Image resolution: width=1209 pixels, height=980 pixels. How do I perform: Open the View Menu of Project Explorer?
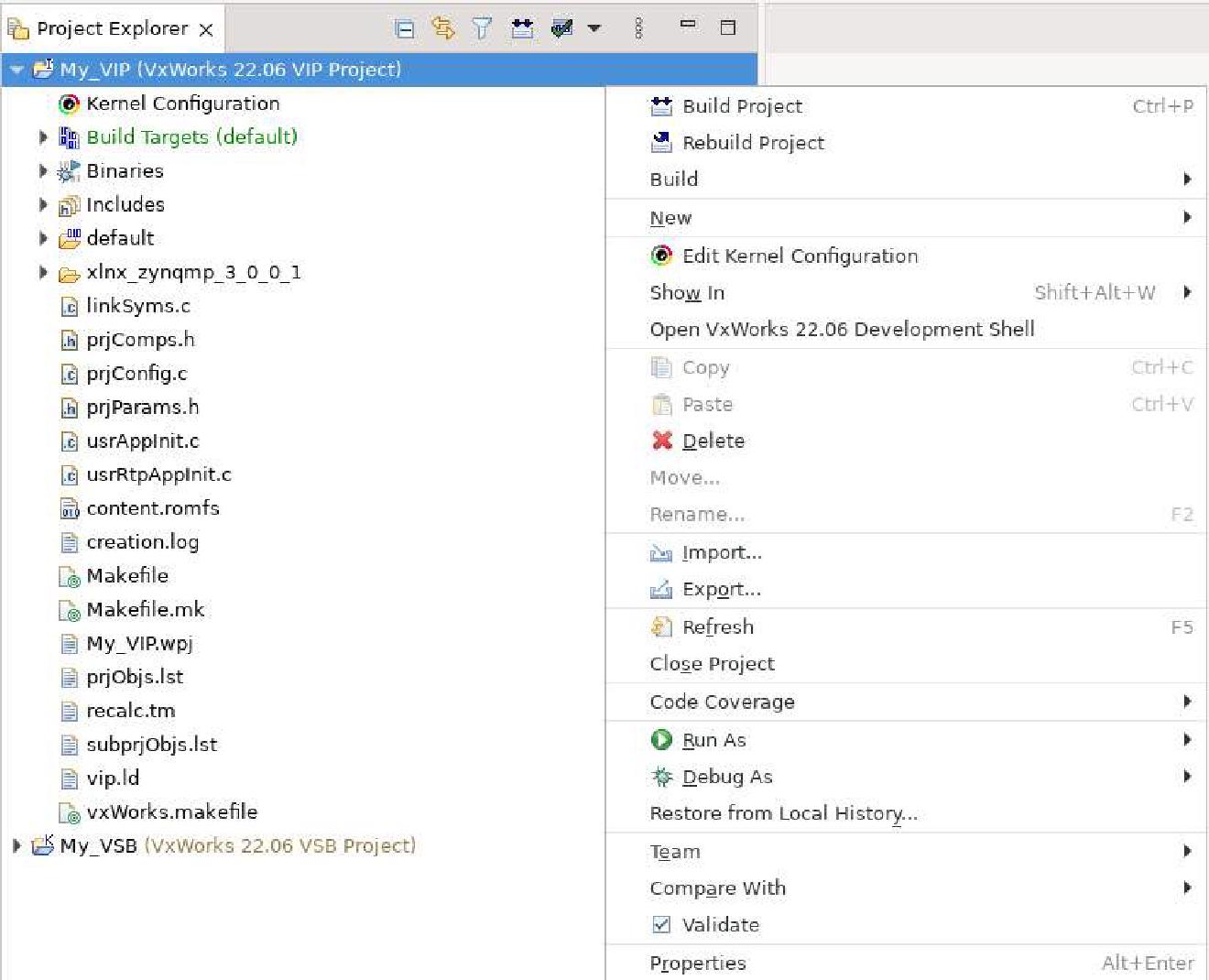pyautogui.click(x=638, y=28)
